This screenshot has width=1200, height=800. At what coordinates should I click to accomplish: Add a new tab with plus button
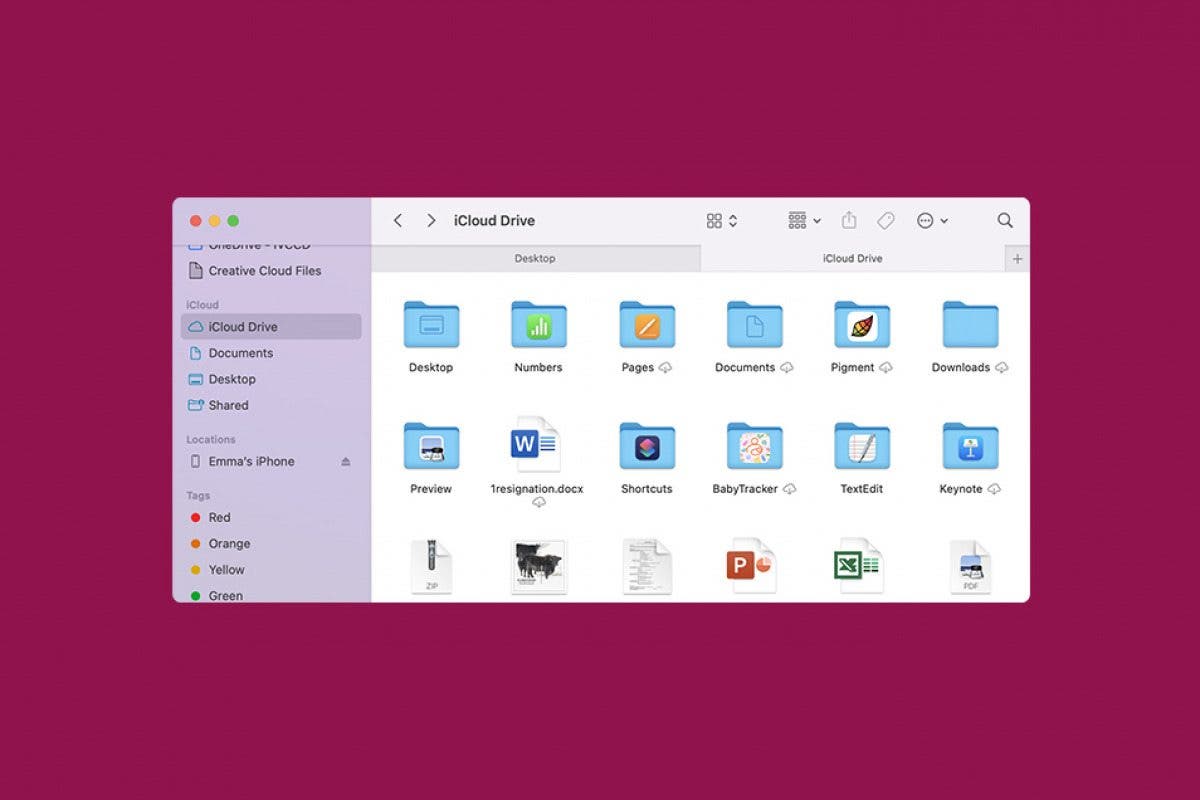pos(1017,258)
